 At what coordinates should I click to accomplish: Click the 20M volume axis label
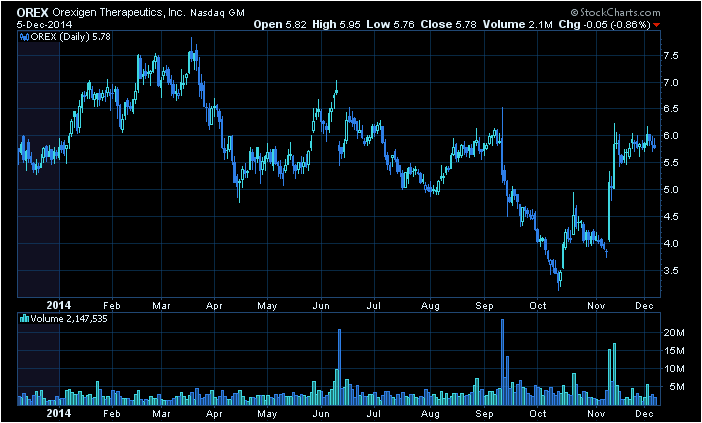pyautogui.click(x=674, y=333)
